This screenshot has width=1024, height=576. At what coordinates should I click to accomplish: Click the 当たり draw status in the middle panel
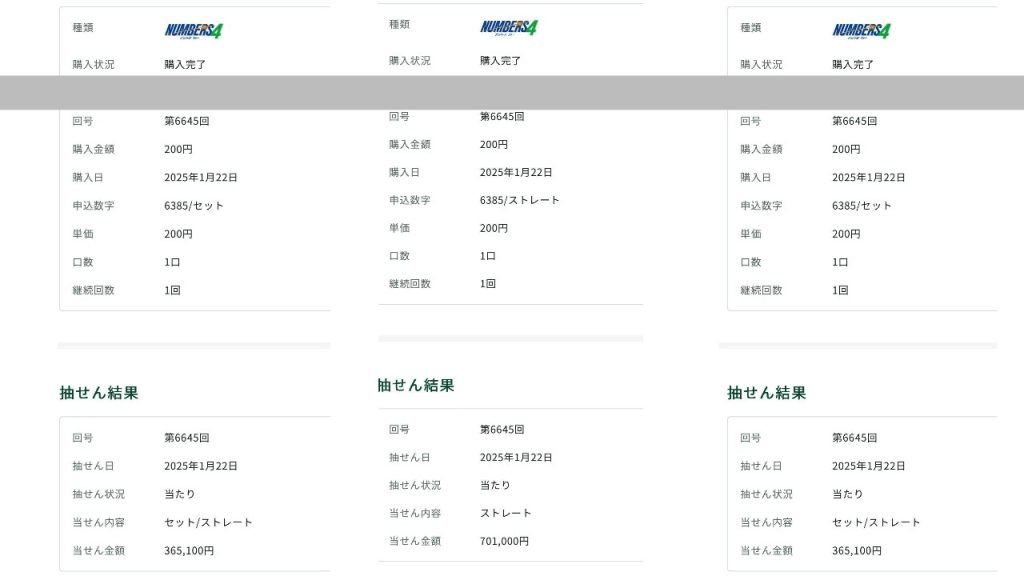click(x=495, y=485)
